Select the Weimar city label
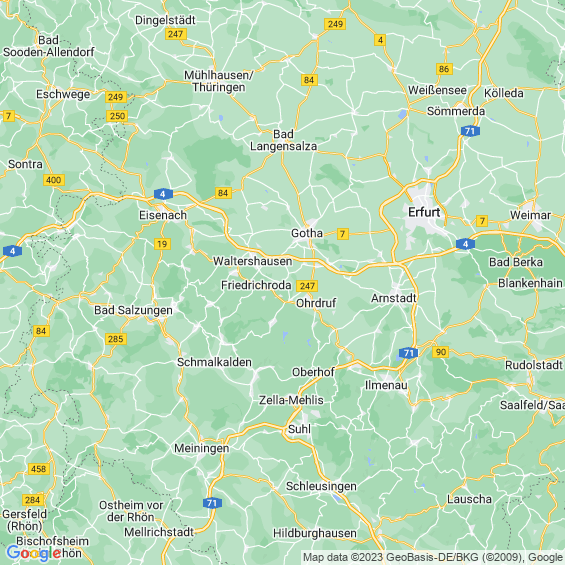 tap(530, 215)
